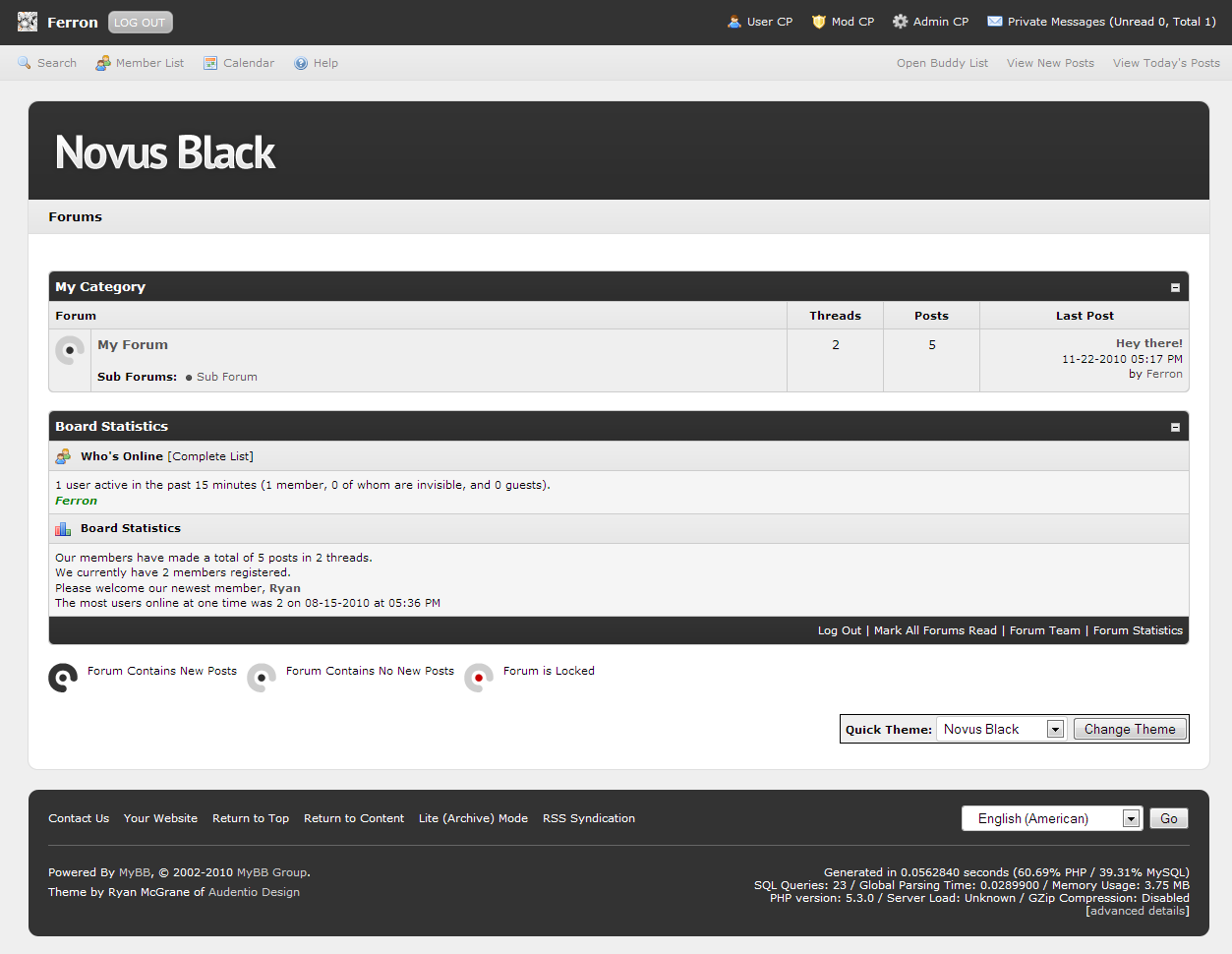This screenshot has height=954, width=1232.
Task: Click the Member List people icon
Action: 103,63
